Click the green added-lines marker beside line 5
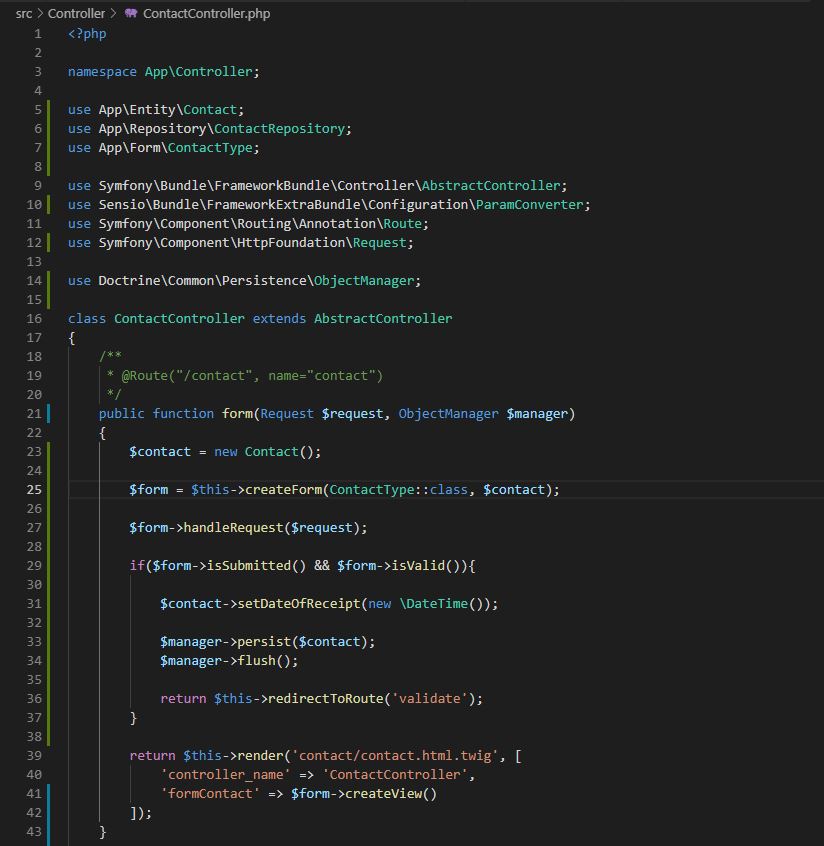This screenshot has height=846, width=824. (x=48, y=110)
